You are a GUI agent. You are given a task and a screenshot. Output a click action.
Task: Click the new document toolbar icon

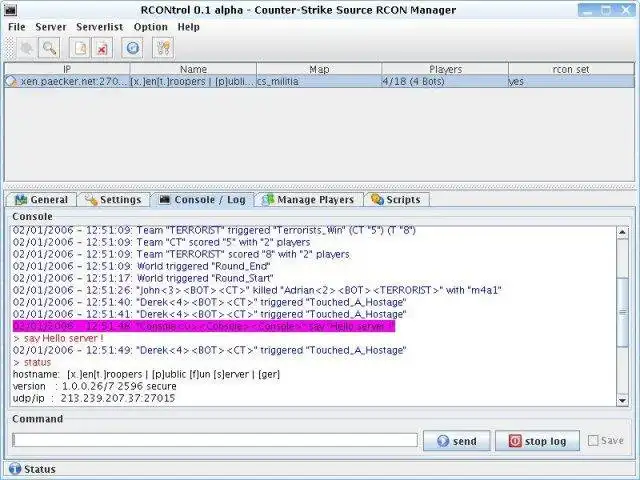point(80,48)
